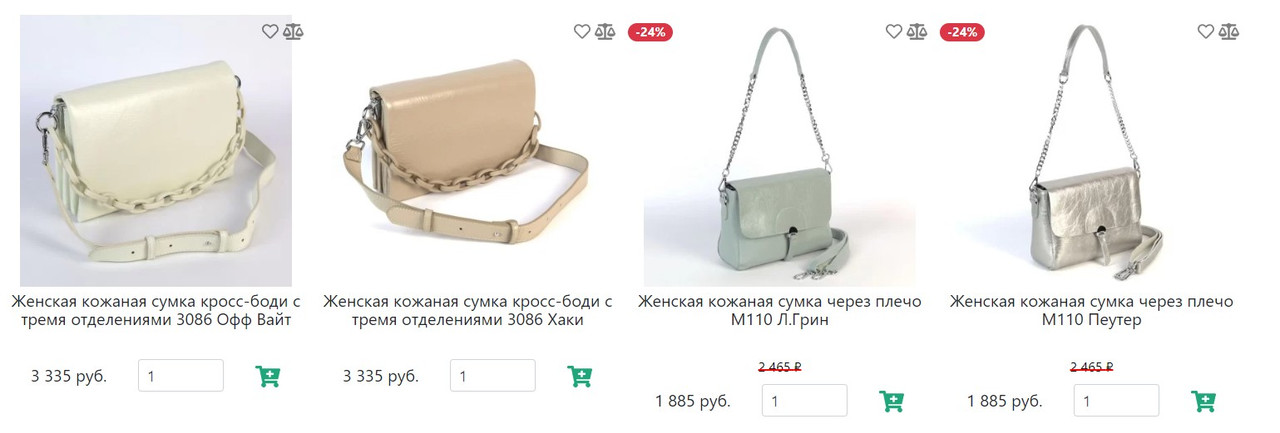This screenshot has width=1280, height=433.
Task: Click compare scales on M110 Л.Грин bag
Action: (917, 31)
